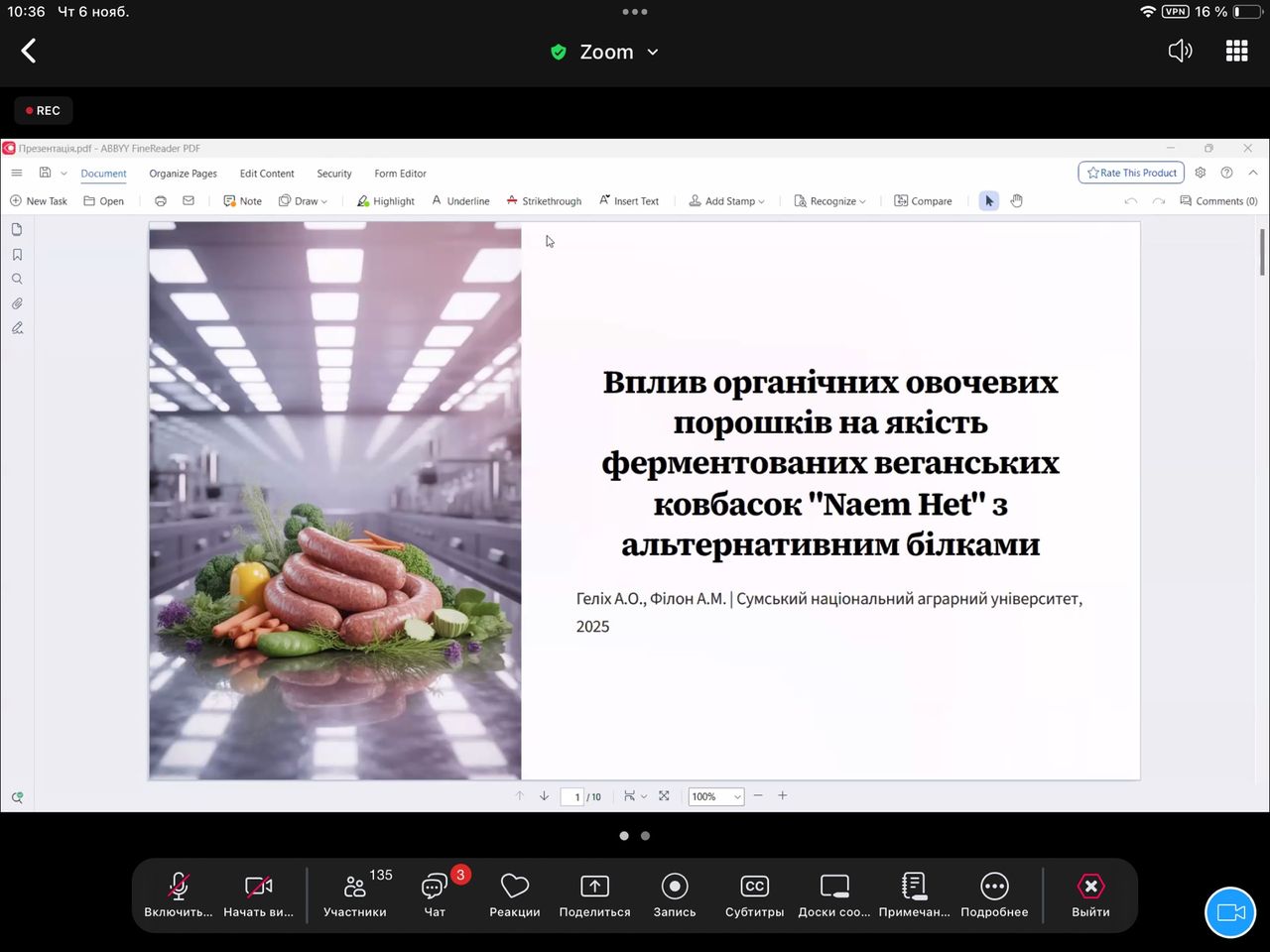This screenshot has width=1270, height=952.
Task: Tap the back arrow button
Action: [29, 52]
